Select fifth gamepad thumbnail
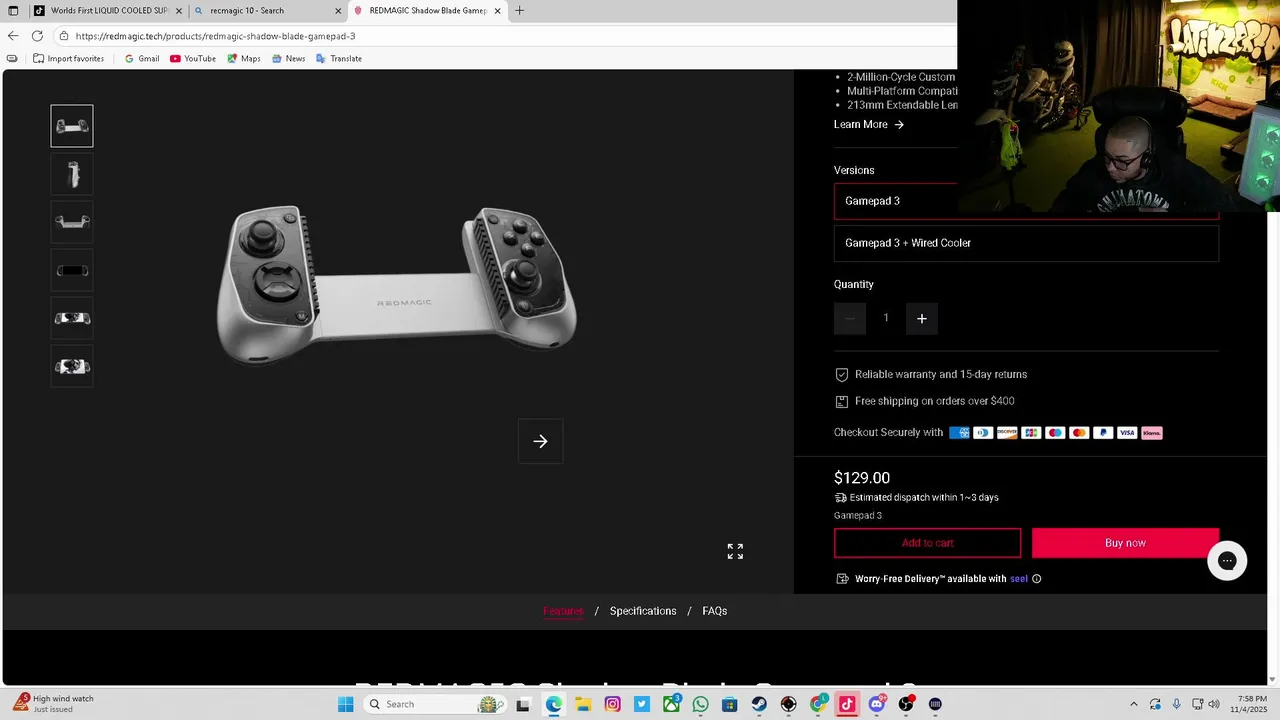The image size is (1280, 720). (x=72, y=318)
